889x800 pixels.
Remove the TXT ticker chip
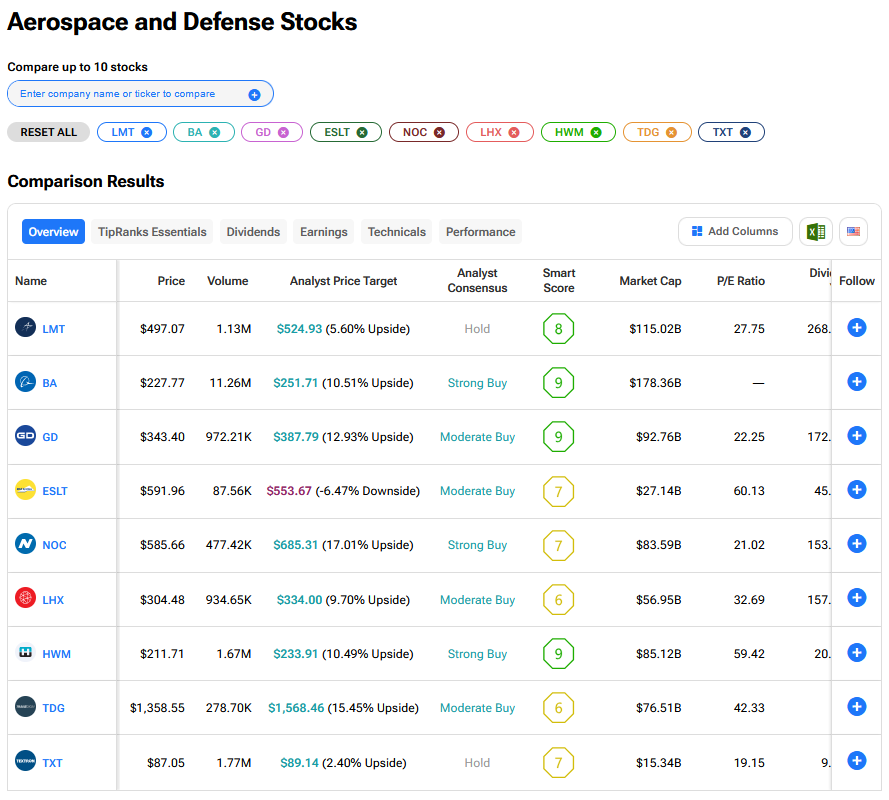pos(745,132)
